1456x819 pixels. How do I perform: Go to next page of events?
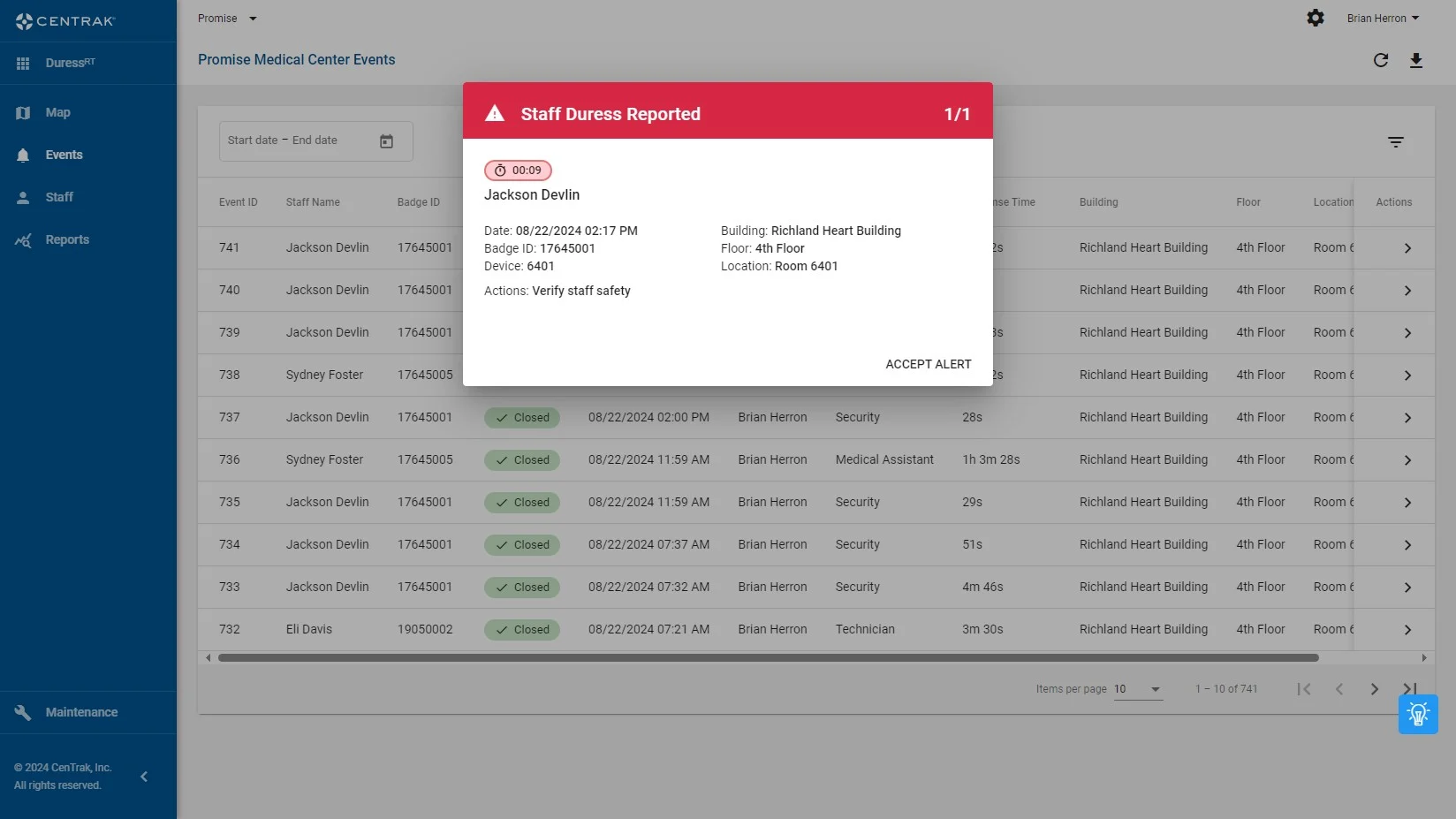(x=1375, y=689)
